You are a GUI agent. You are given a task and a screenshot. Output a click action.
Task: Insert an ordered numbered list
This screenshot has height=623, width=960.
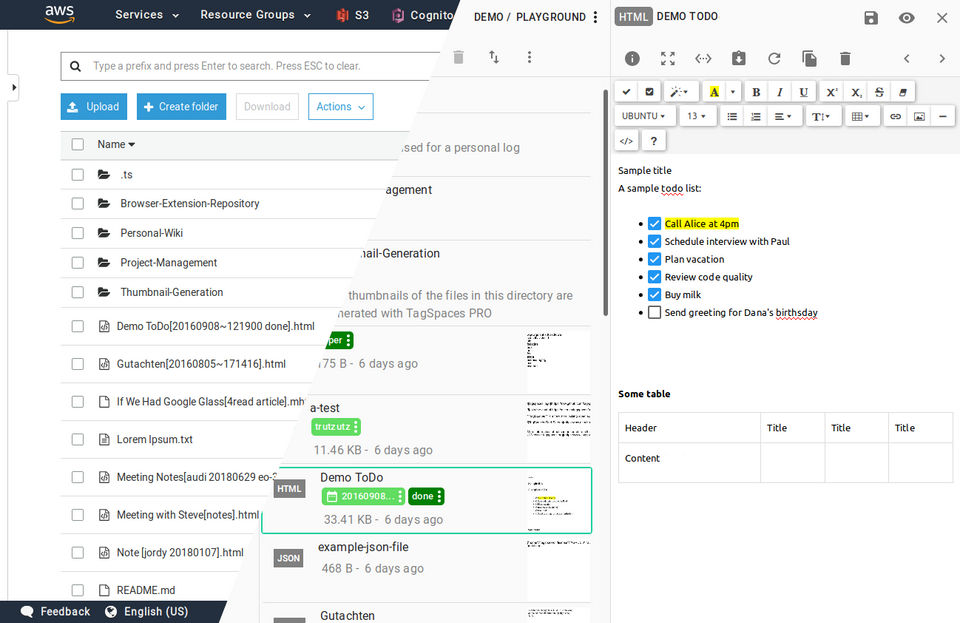click(756, 116)
